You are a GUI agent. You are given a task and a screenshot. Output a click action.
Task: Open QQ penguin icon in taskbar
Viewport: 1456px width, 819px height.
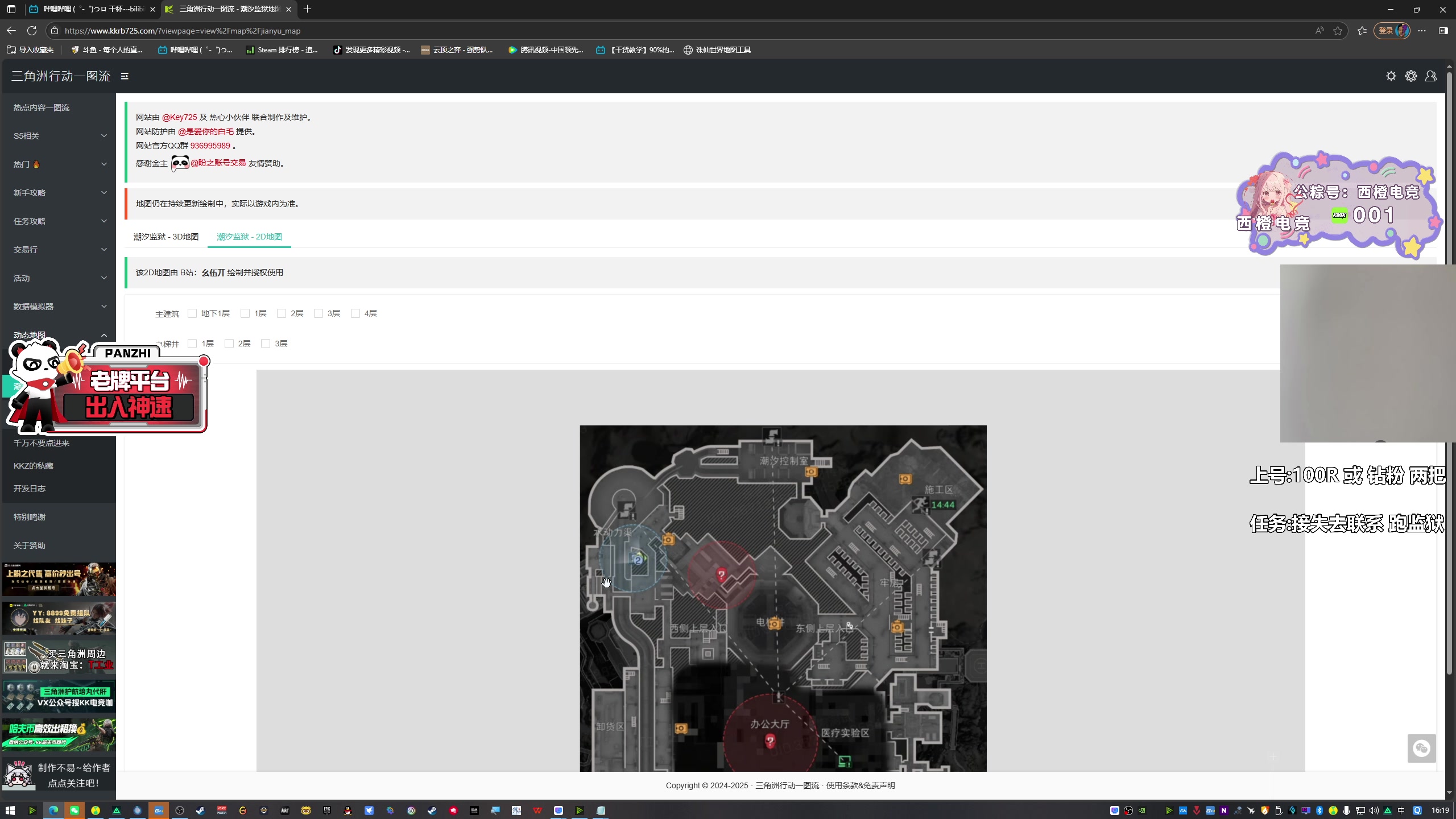pos(348,810)
